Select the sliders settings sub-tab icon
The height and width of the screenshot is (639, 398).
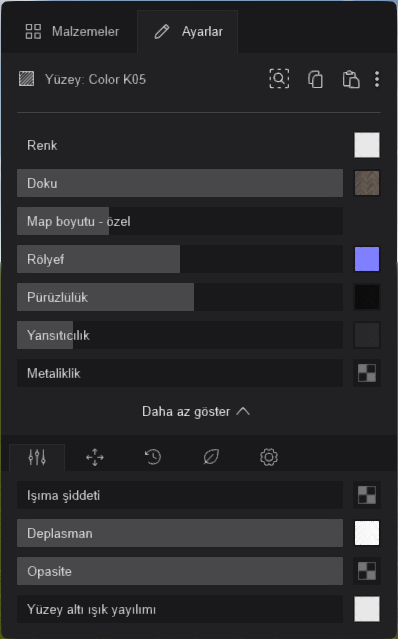coord(37,457)
